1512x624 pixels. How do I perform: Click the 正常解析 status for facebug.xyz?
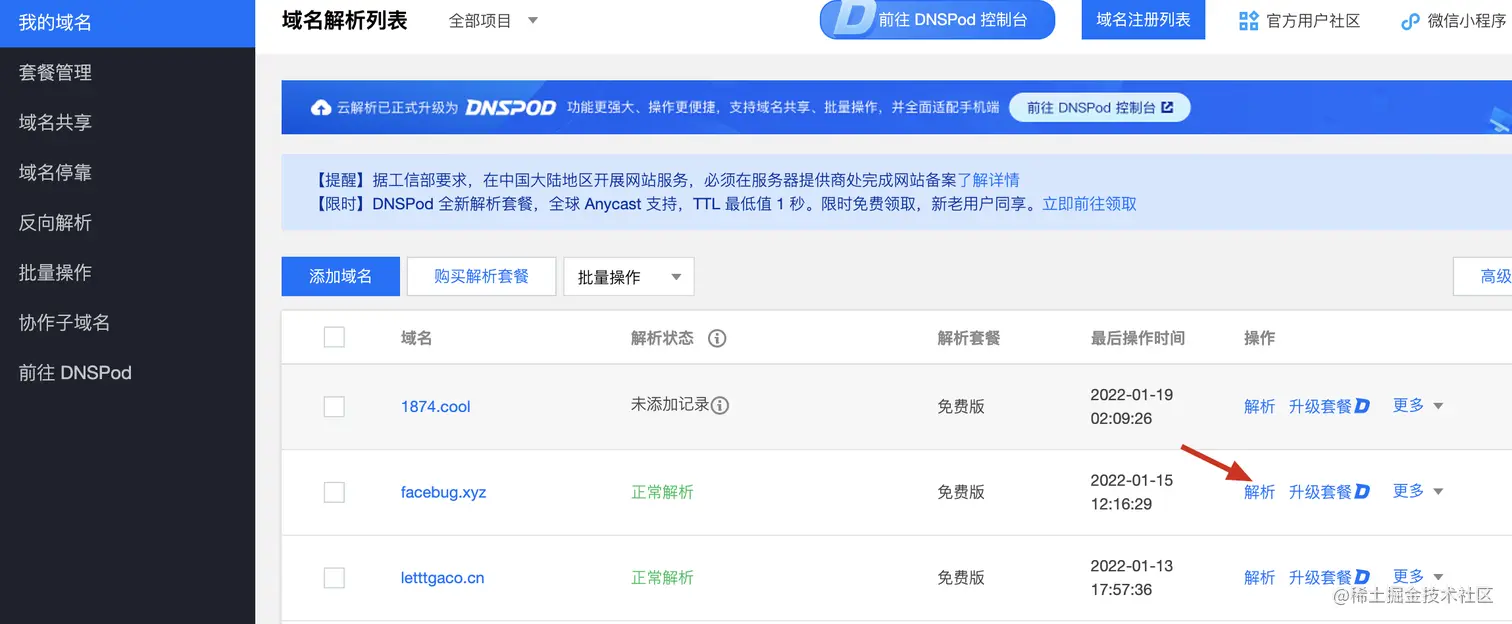662,492
